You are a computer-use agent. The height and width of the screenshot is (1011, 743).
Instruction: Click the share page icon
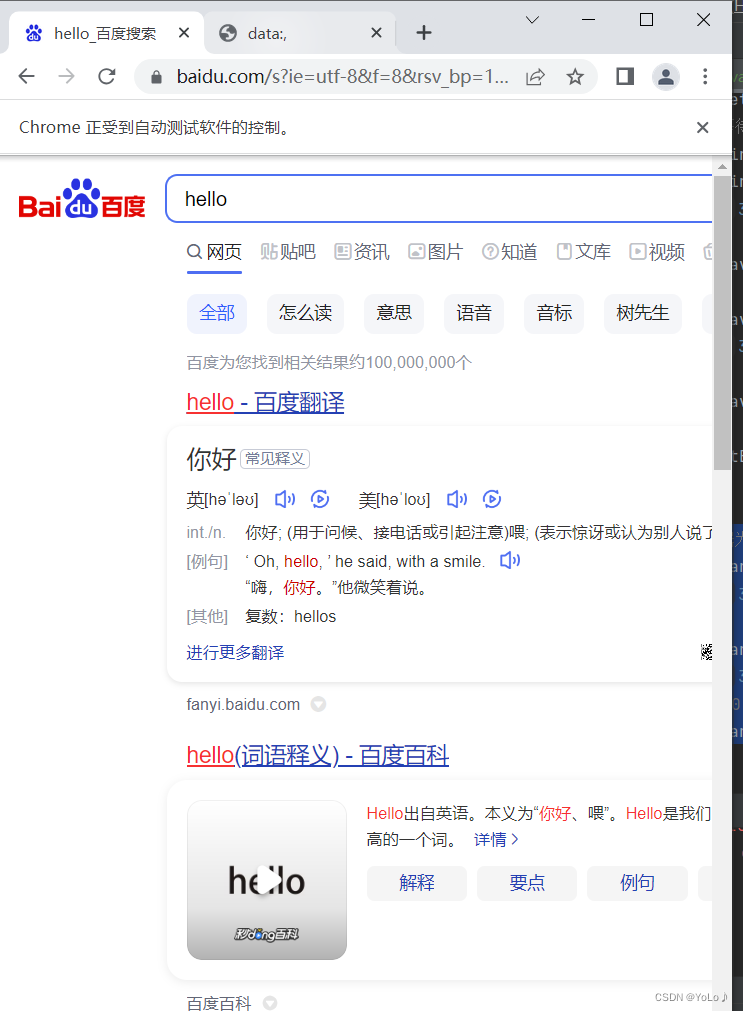(535, 77)
